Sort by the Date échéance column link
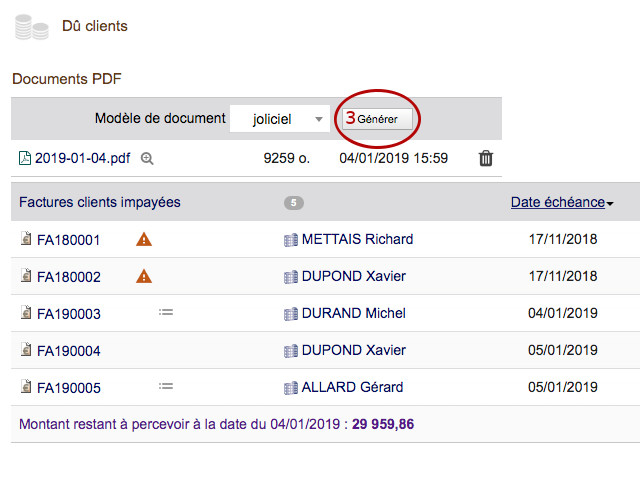 point(557,202)
